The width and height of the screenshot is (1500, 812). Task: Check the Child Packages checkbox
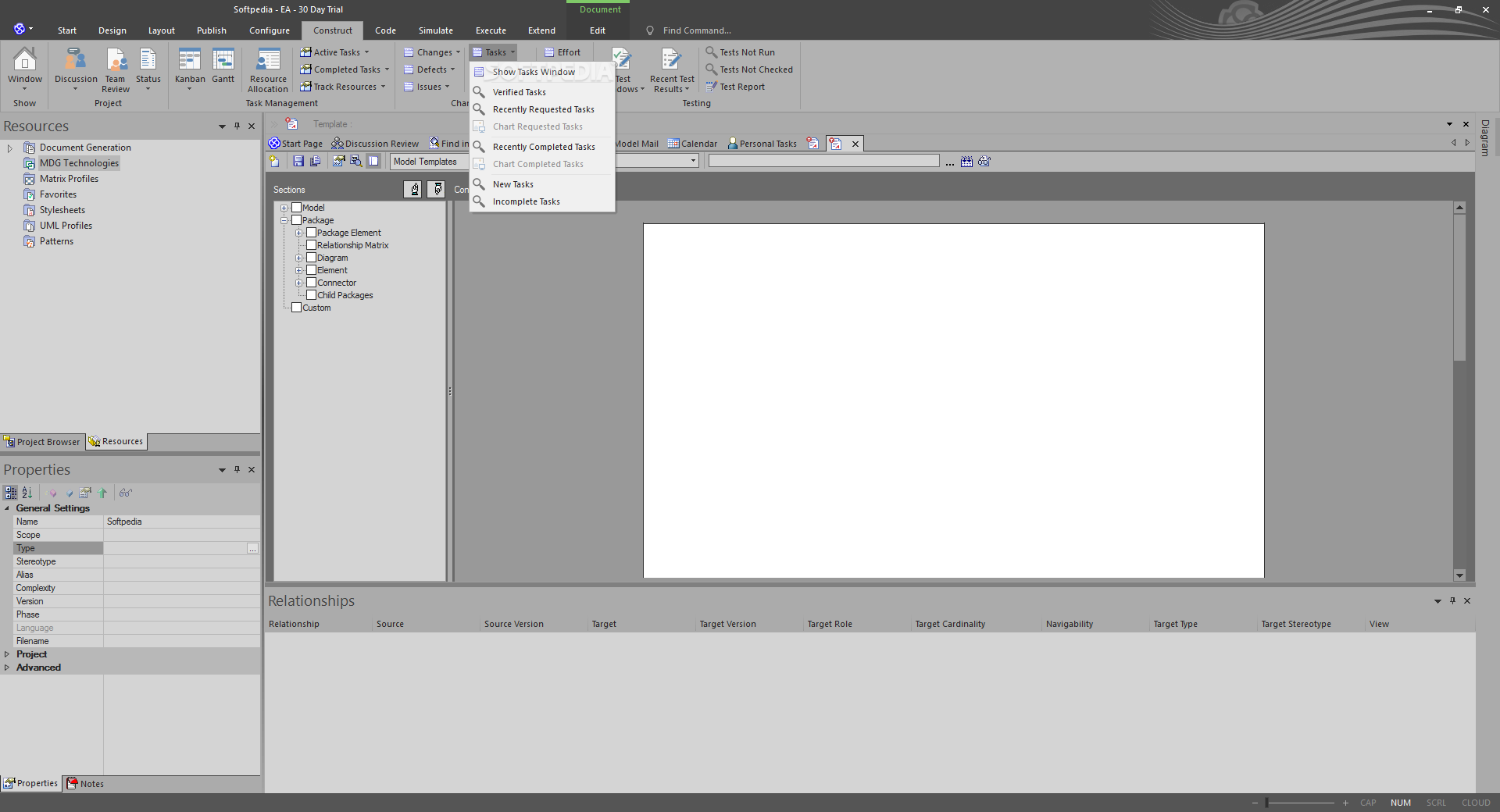(311, 295)
